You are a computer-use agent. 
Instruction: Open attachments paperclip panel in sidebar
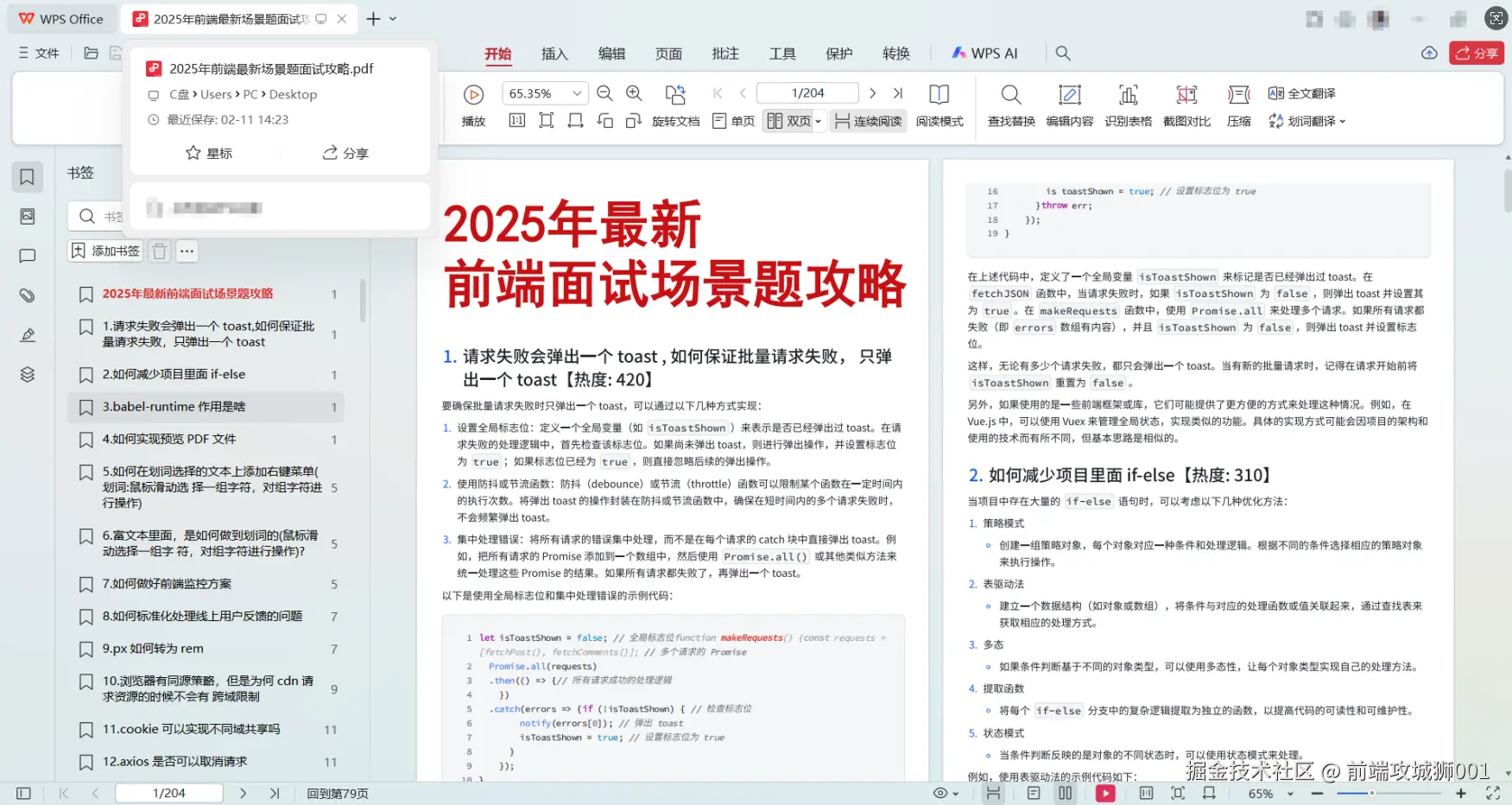[28, 295]
